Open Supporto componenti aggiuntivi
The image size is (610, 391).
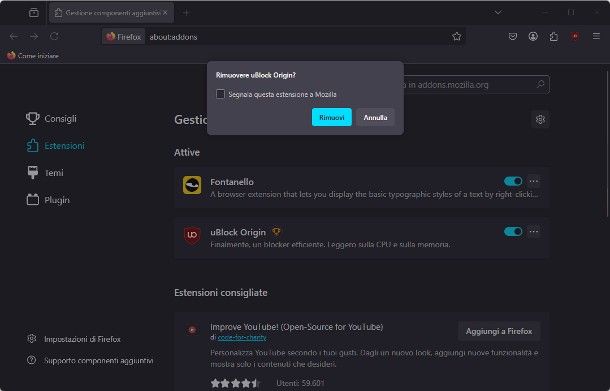pyautogui.click(x=90, y=361)
